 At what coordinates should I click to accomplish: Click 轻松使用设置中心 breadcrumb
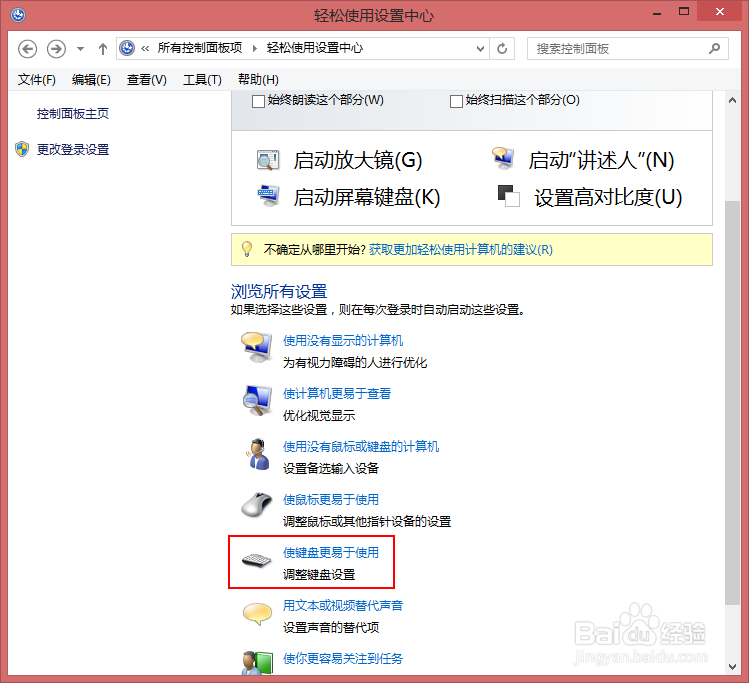pos(315,48)
